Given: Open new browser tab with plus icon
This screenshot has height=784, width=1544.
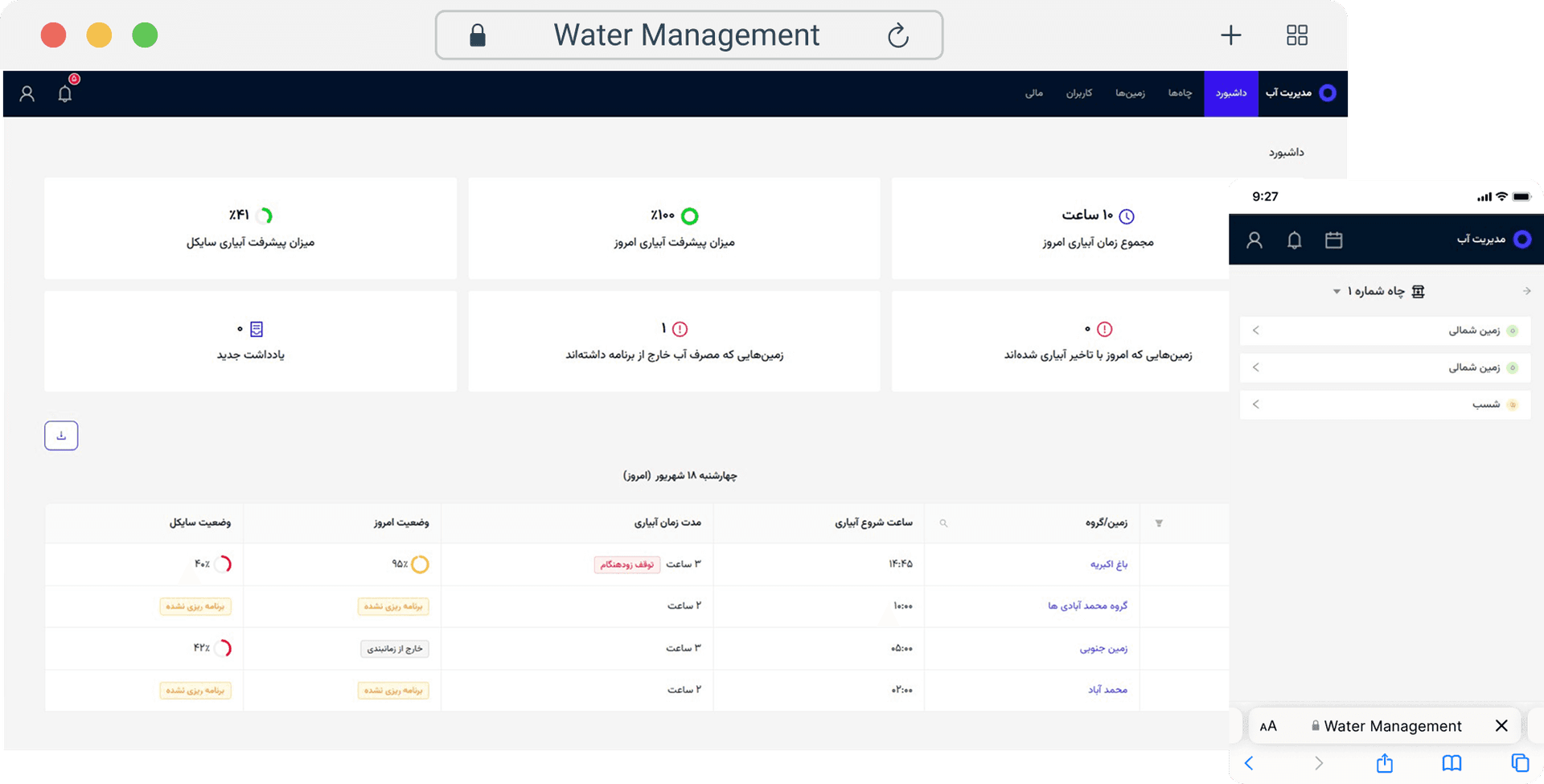Looking at the screenshot, I should [1230, 35].
